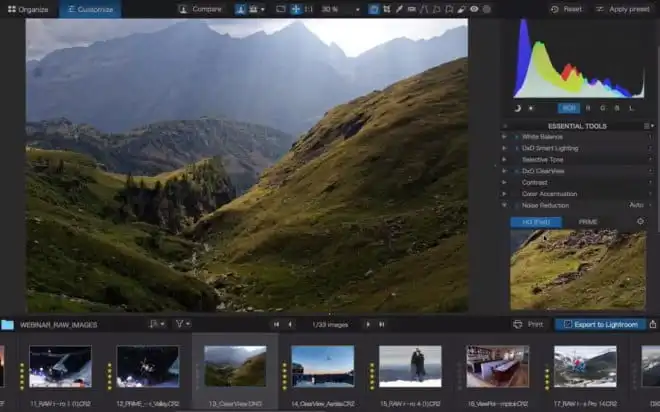Screen dimensions: 660x412
Task: Toggle DxO ClearView on/off
Action: point(516,171)
